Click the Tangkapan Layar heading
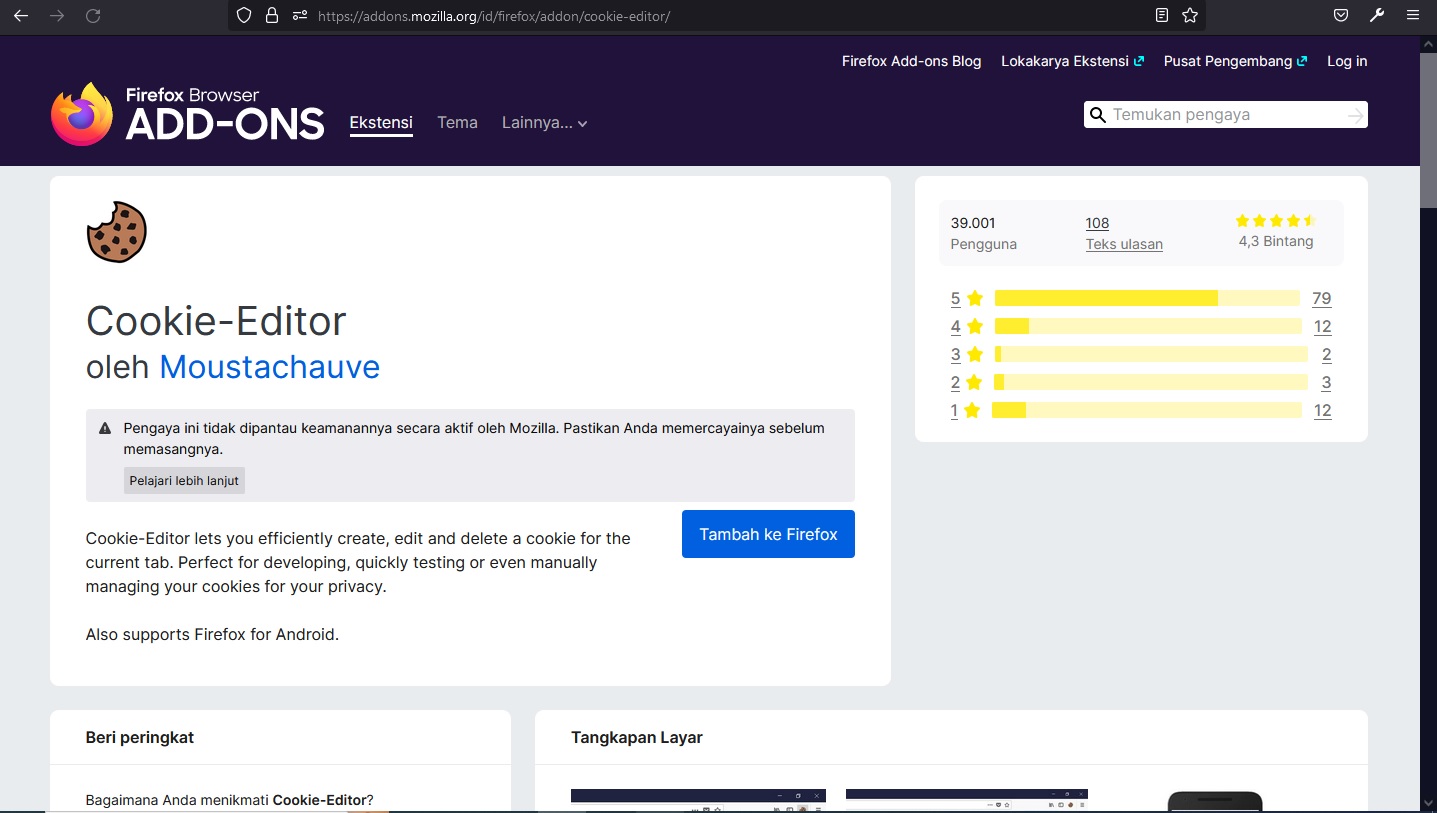Image resolution: width=1437 pixels, height=813 pixels. [x=637, y=737]
